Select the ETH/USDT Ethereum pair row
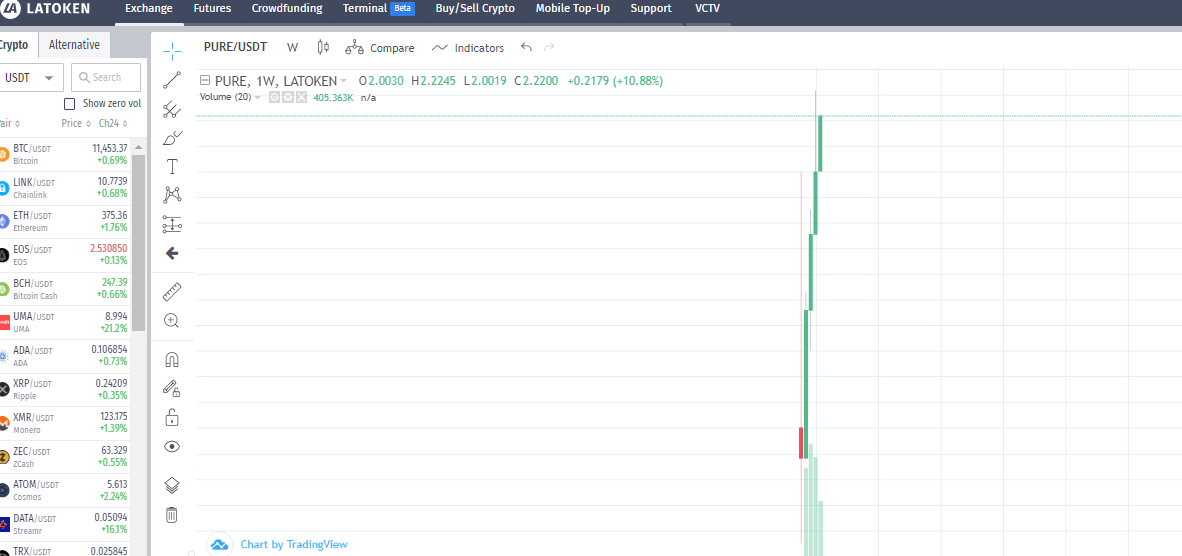The width and height of the screenshot is (1182, 556). tap(65, 221)
